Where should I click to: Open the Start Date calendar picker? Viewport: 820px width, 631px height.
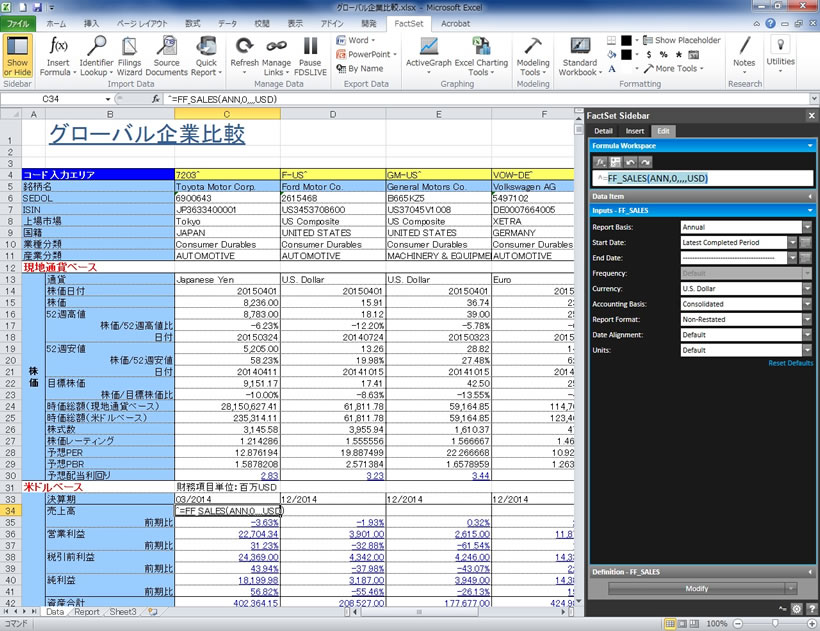click(805, 243)
